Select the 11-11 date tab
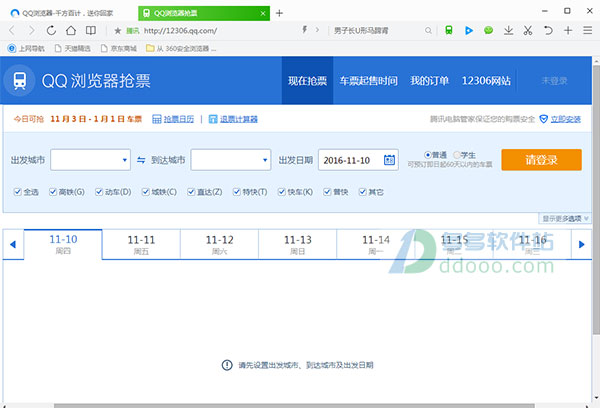This screenshot has width=600, height=408. pos(141,244)
